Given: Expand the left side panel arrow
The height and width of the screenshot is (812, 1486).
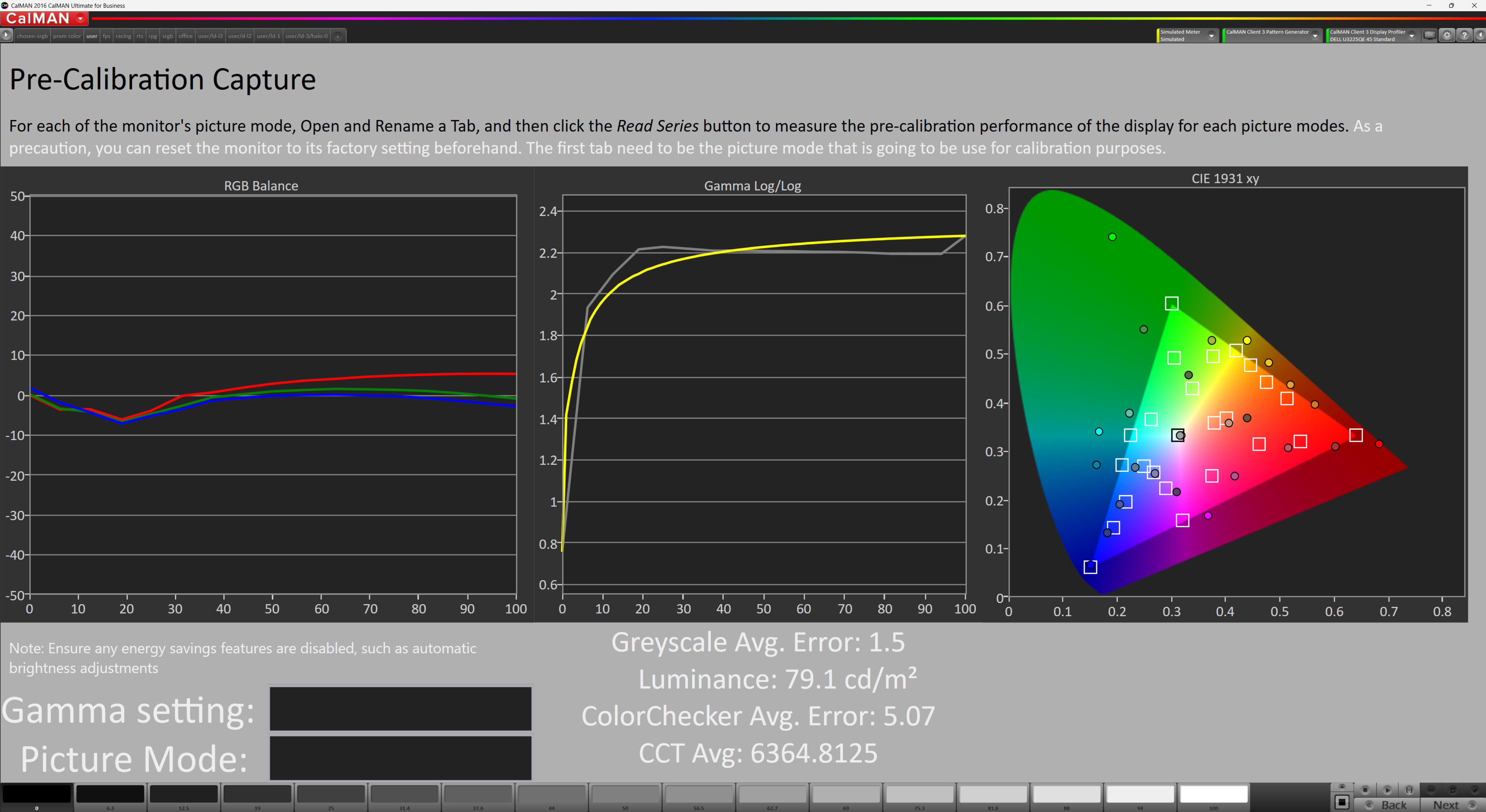Looking at the screenshot, I should [6, 35].
